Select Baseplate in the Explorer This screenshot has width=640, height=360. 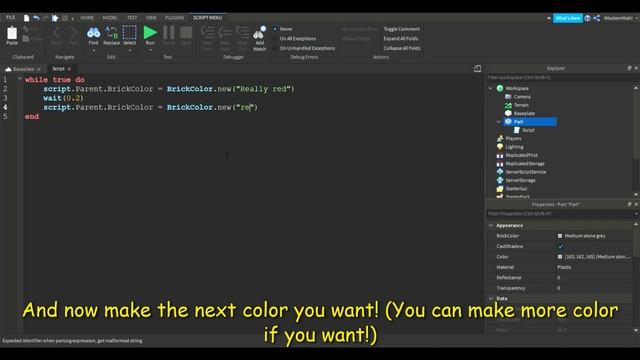pyautogui.click(x=524, y=113)
